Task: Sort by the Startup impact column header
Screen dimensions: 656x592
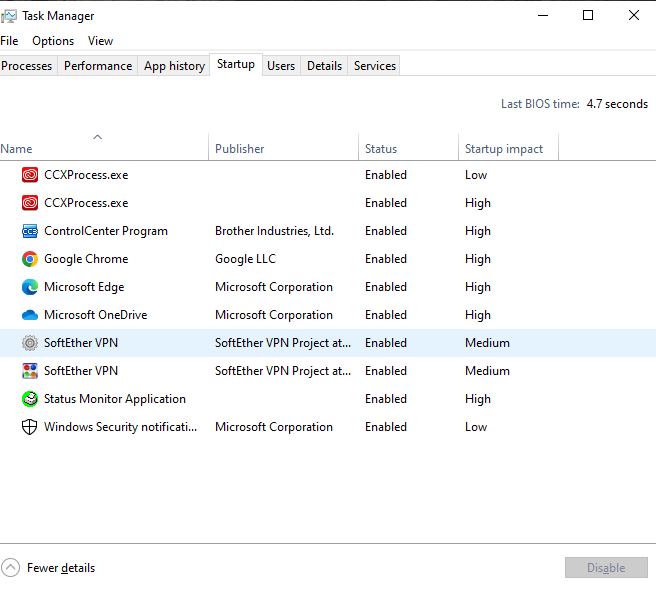Action: 509,147
